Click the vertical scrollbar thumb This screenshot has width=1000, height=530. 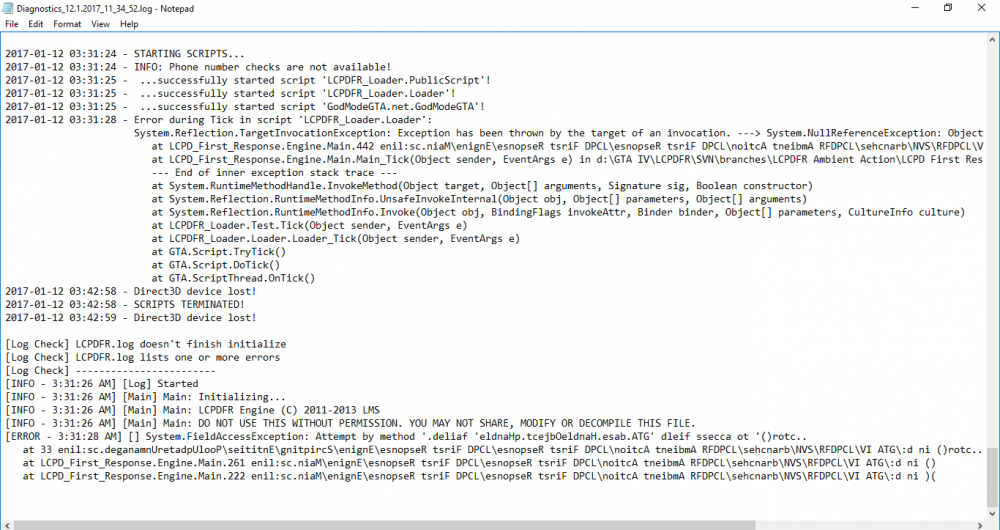coord(994,476)
